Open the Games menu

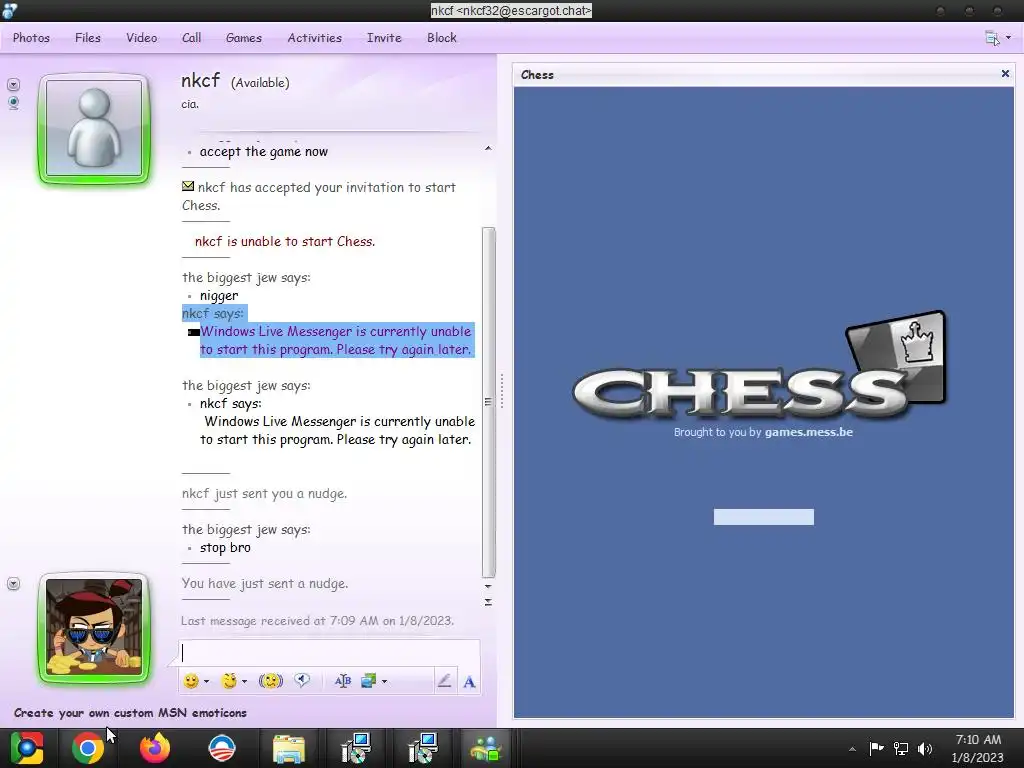click(x=244, y=38)
